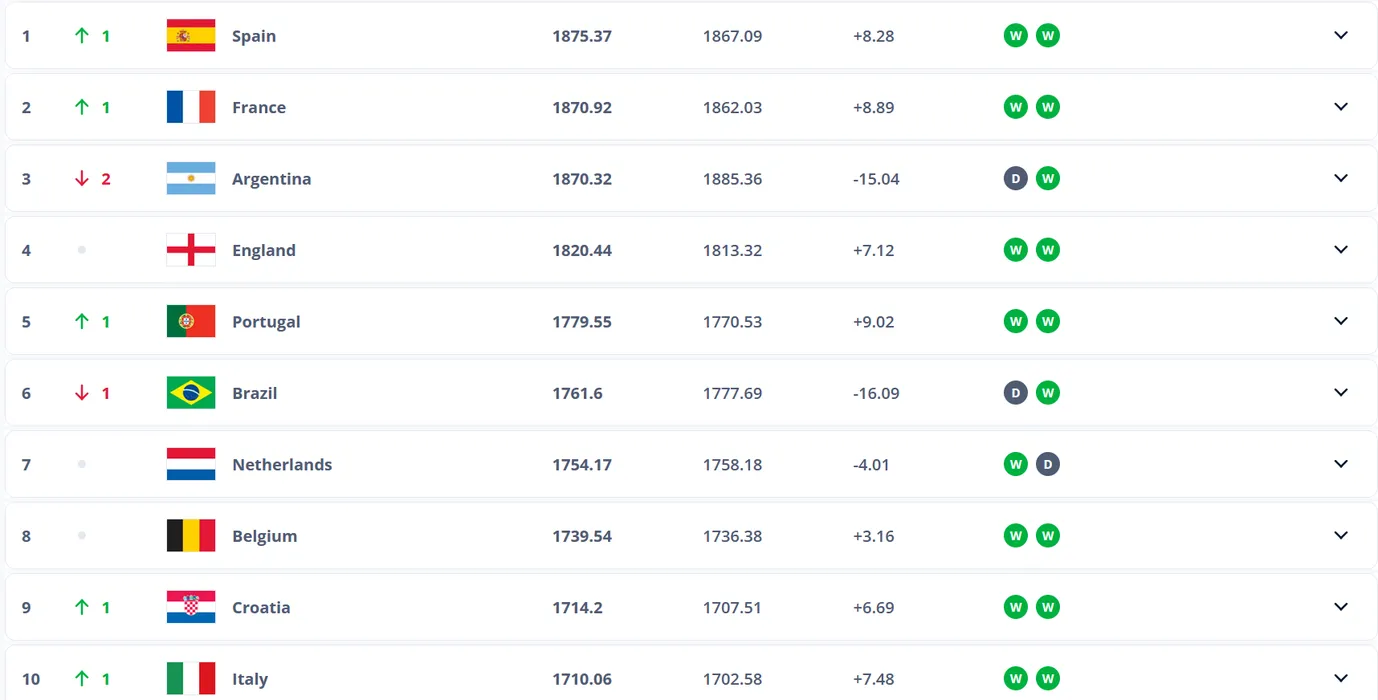Click Argentina's red down-arrow rank change
Viewport: 1378px width, 700px height.
tap(82, 179)
